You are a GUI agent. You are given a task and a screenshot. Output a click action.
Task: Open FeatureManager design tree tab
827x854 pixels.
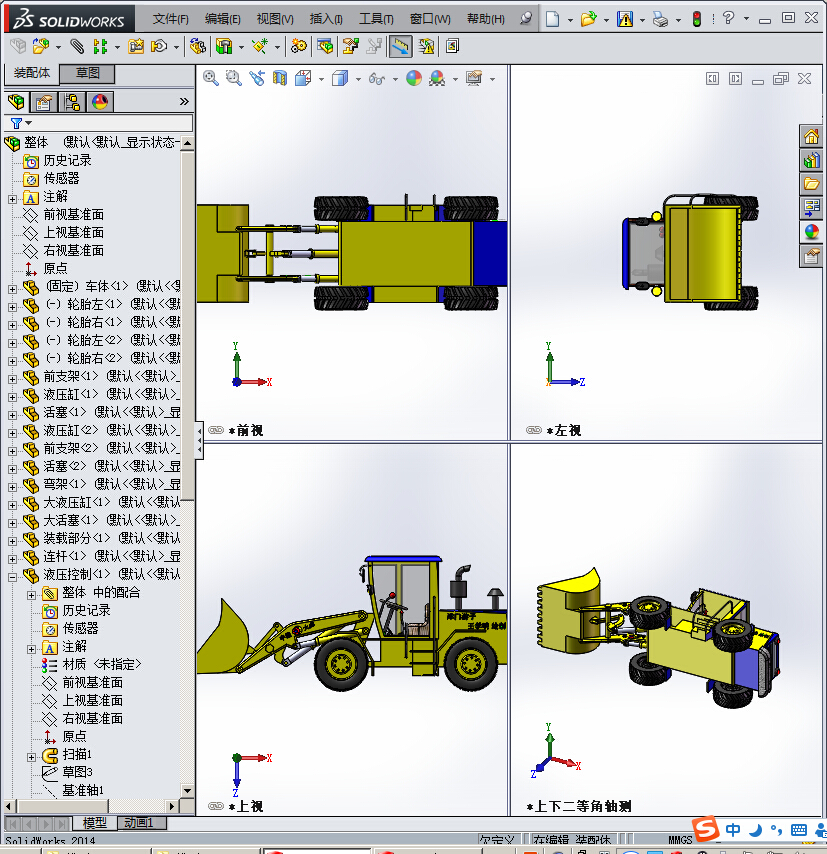(x=16, y=102)
